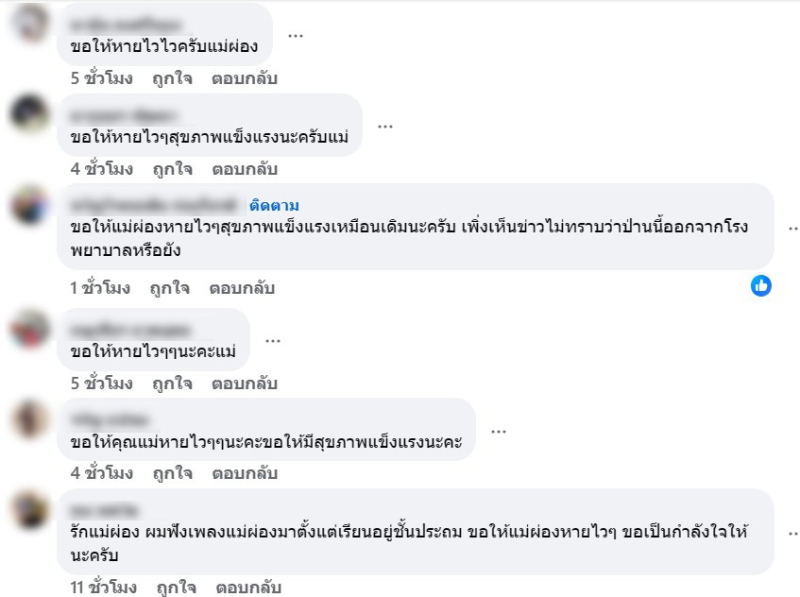Reply to the comment posted 1 ชั่วโมง ago
Viewport: 800px width, 597px height.
point(242,288)
